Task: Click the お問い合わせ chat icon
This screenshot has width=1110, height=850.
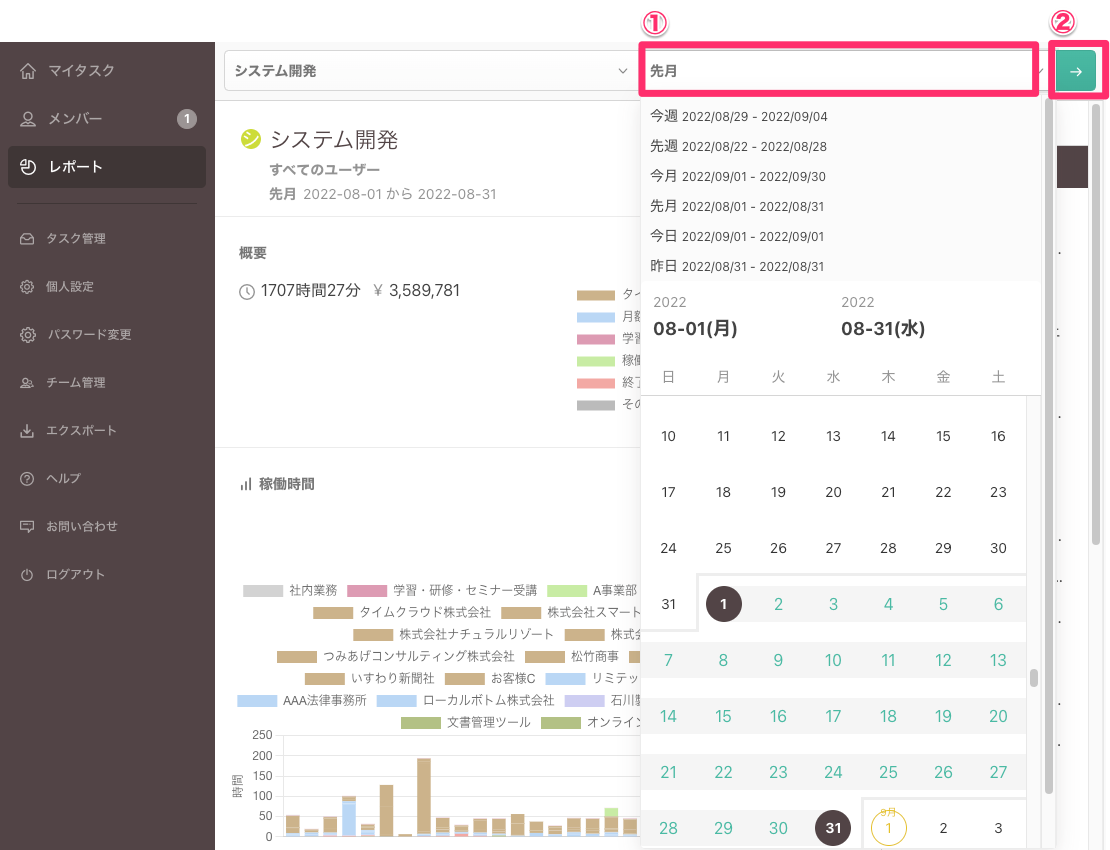Action: [28, 526]
